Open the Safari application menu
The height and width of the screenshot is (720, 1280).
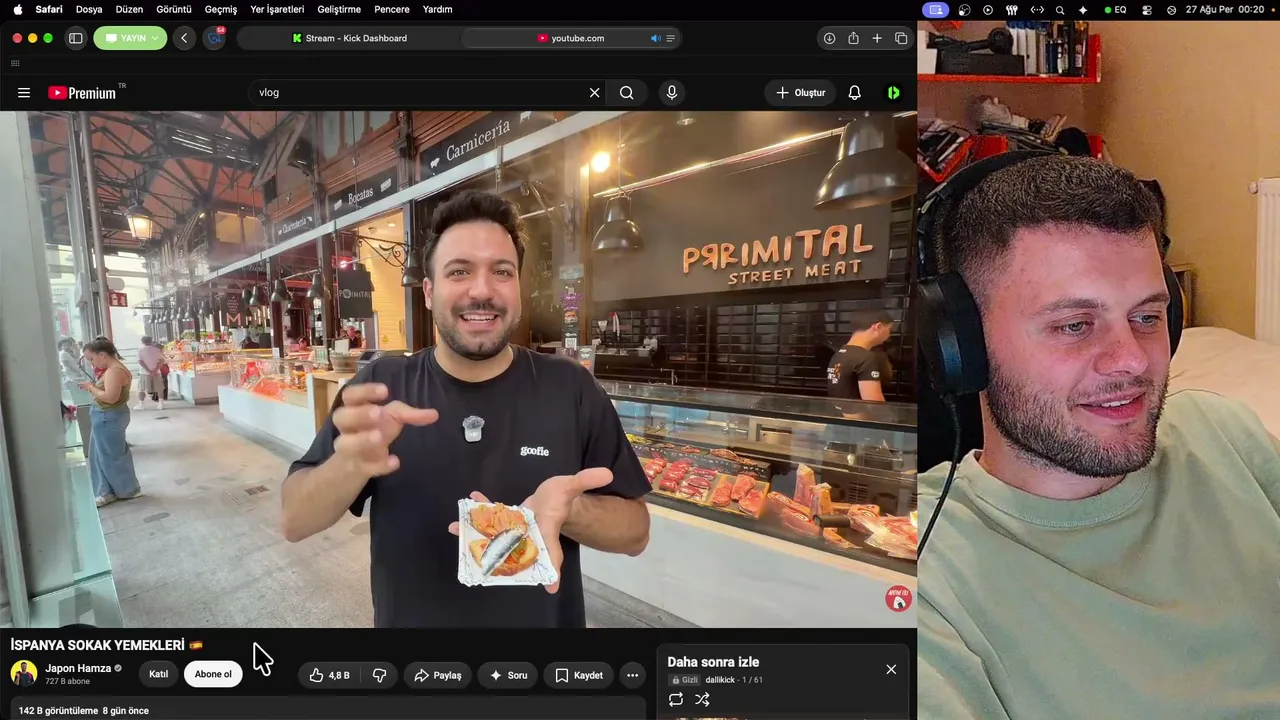49,10
